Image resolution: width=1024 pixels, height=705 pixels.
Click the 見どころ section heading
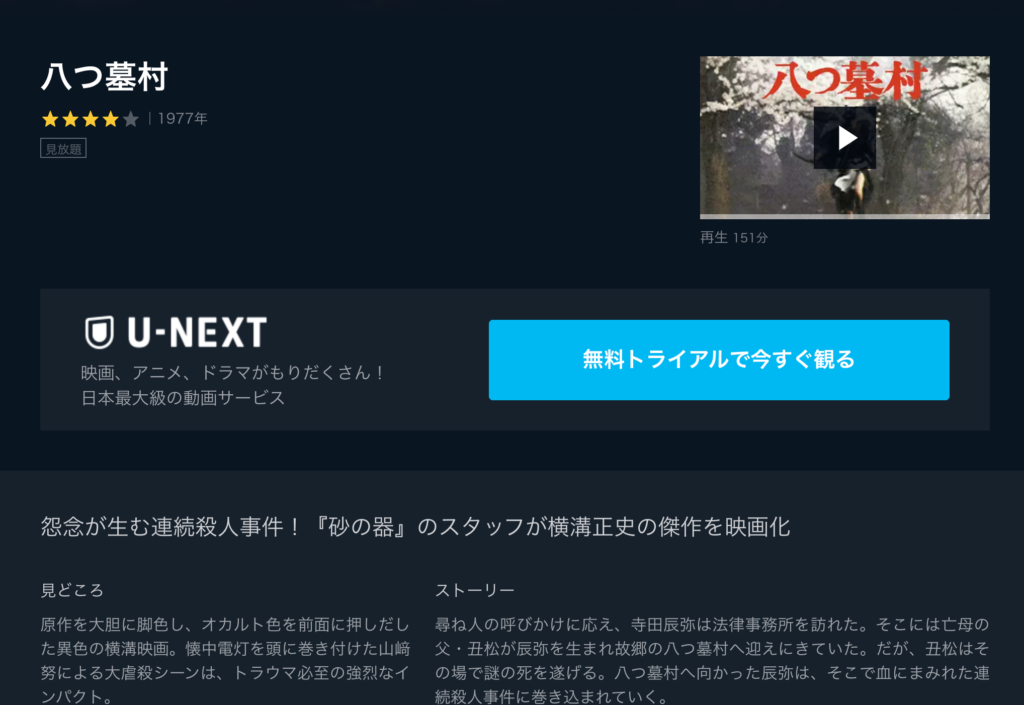click(72, 591)
